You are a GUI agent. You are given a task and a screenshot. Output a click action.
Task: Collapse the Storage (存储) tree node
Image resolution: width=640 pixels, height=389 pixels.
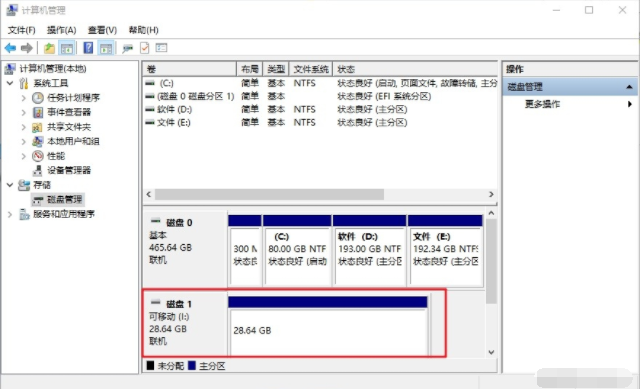pos(10,185)
